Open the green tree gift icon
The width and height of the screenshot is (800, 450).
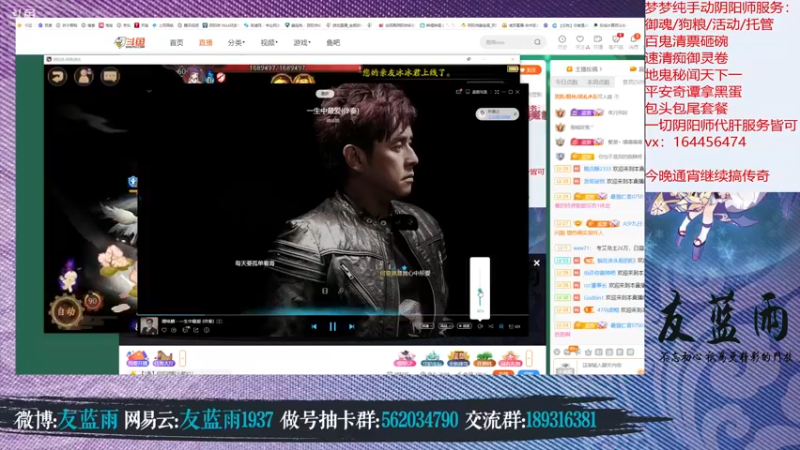coord(484,358)
